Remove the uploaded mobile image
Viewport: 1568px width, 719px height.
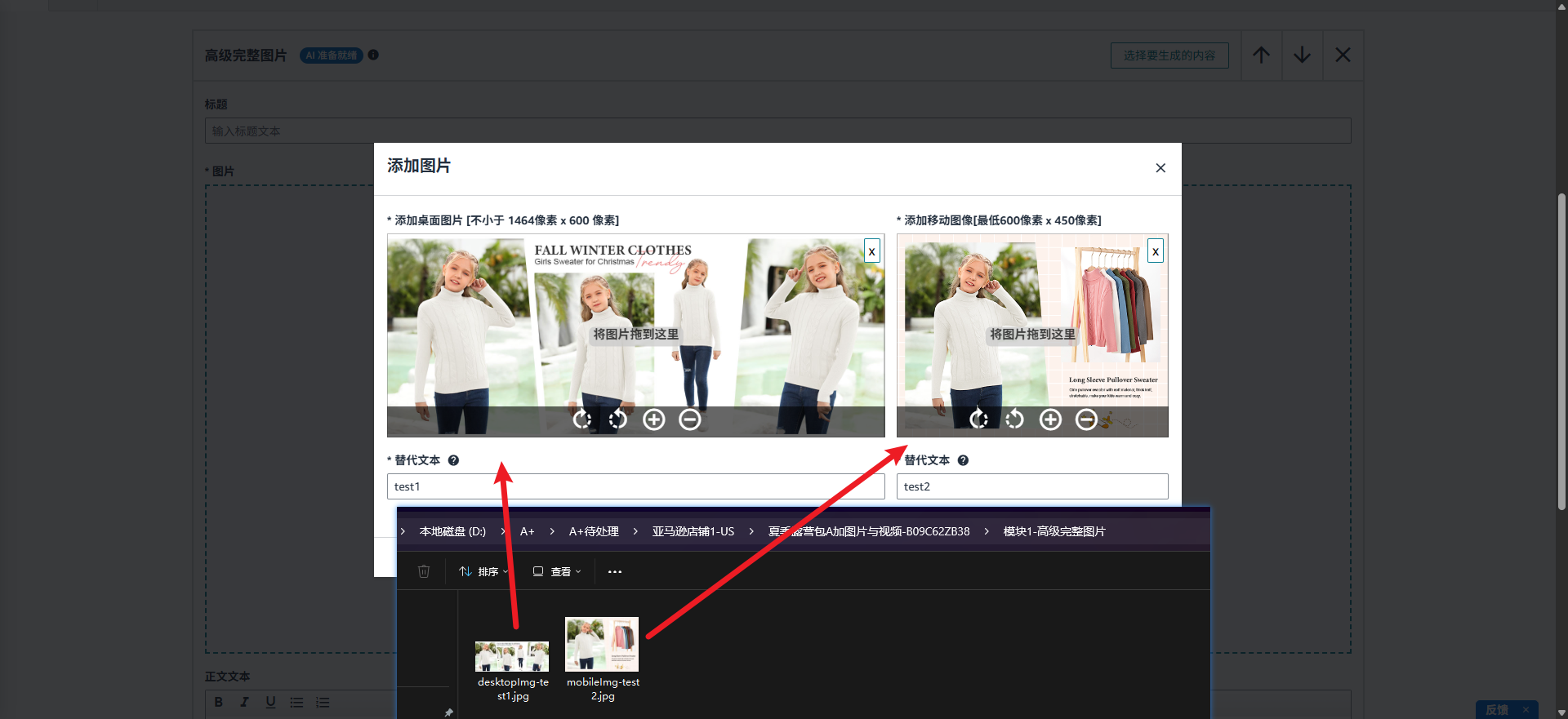(1156, 251)
